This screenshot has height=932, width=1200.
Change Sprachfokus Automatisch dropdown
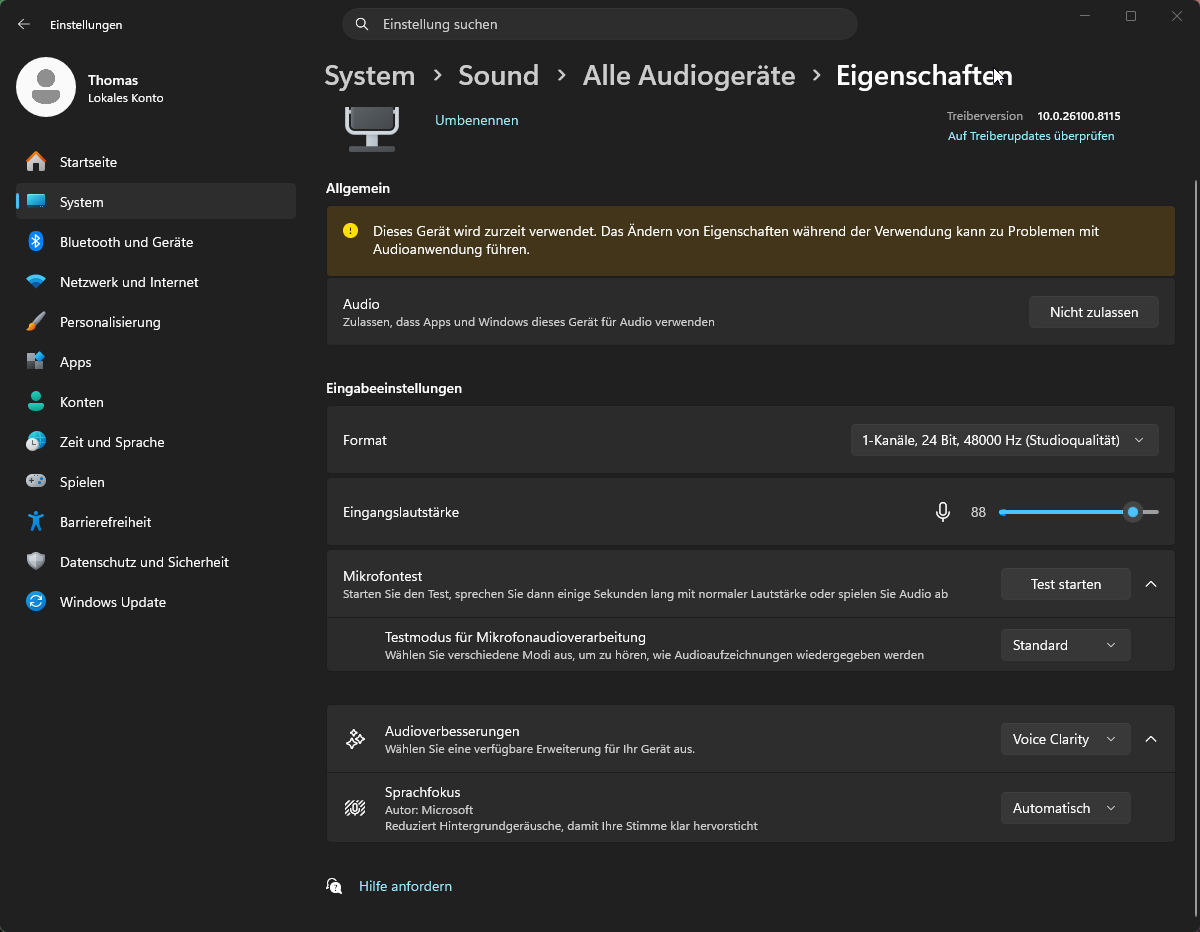1065,808
